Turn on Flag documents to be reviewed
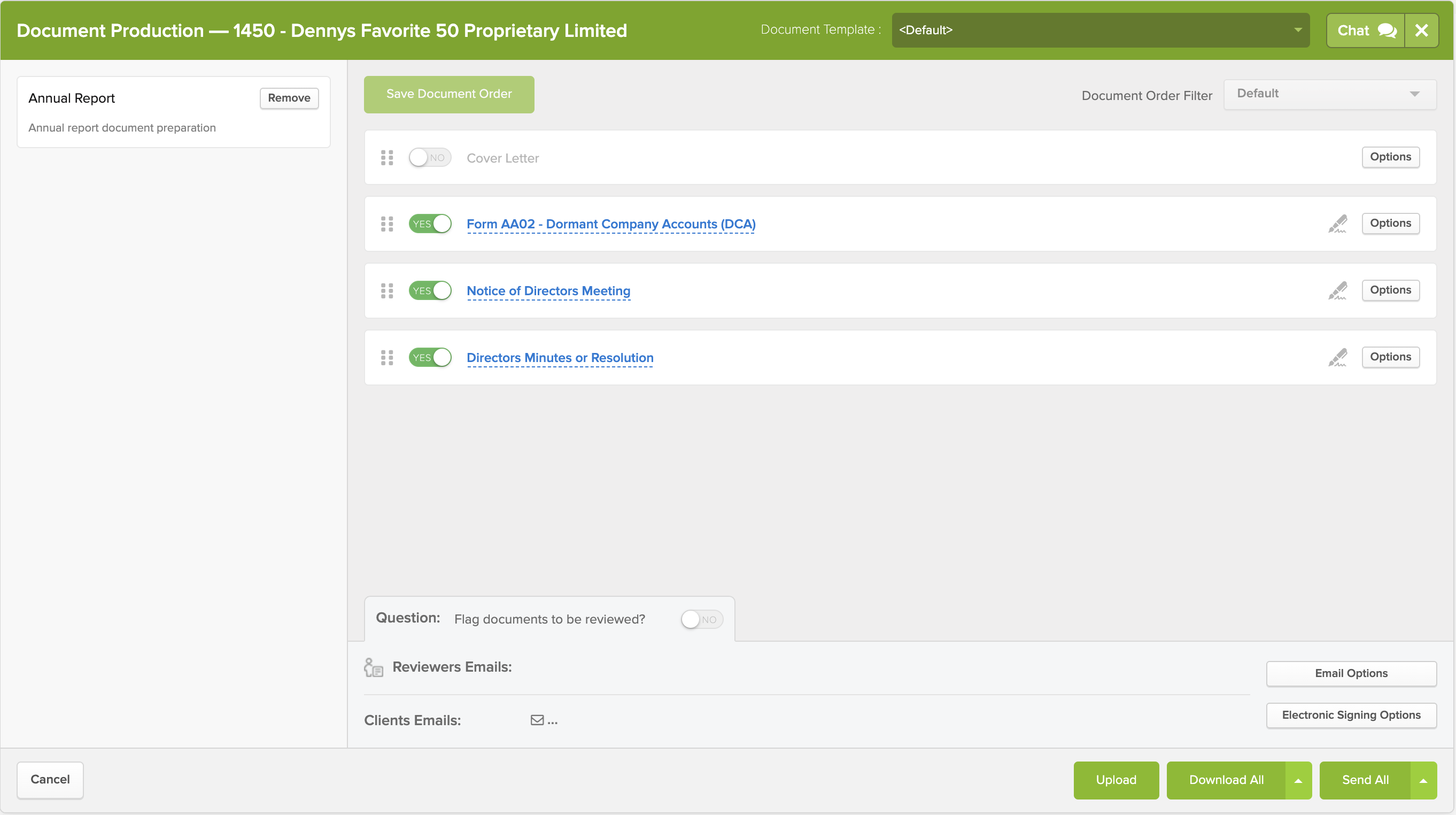The width and height of the screenshot is (1456, 815). pyautogui.click(x=701, y=619)
